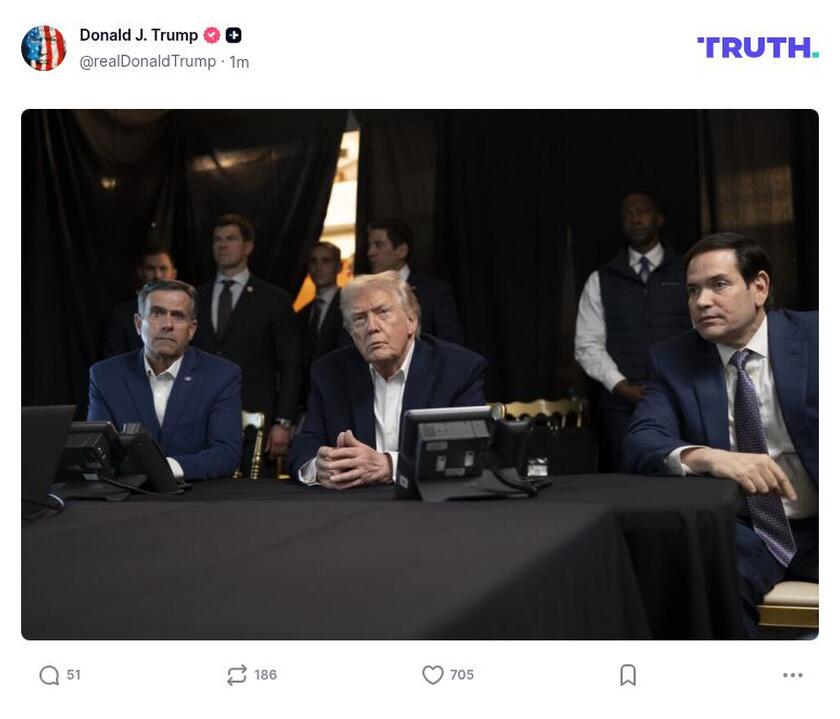Click the black plus badge next to the name
Viewport: 840px width, 719px height.
tap(231, 33)
